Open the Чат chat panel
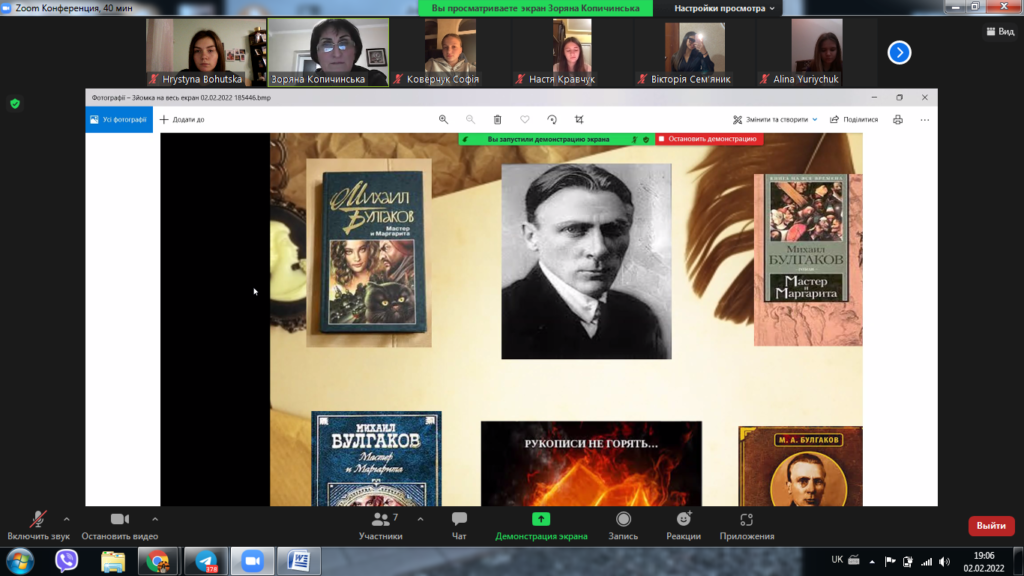Viewport: 1024px width, 576px height. click(x=459, y=526)
